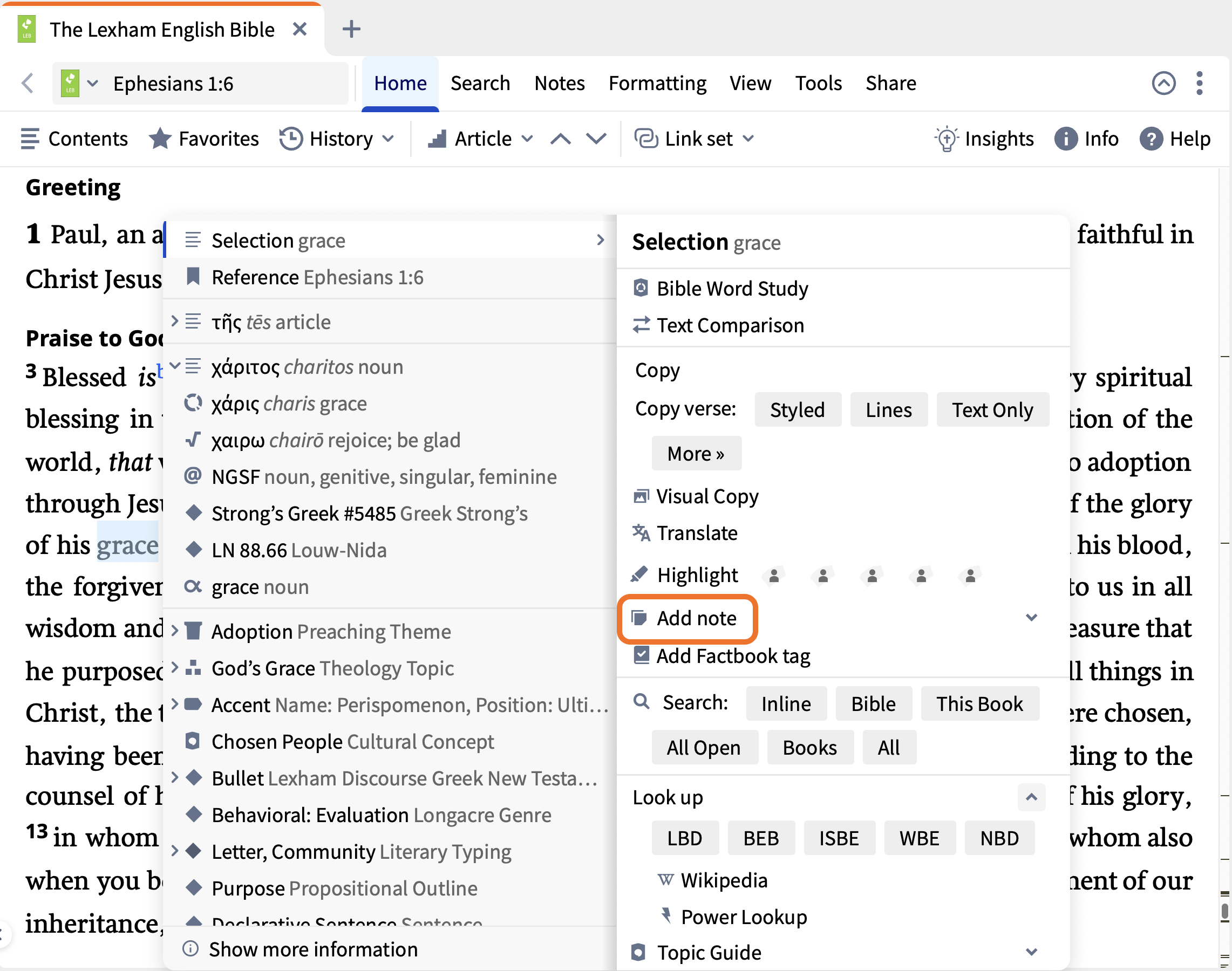
Task: Expand the τῆς article row
Action: [175, 321]
